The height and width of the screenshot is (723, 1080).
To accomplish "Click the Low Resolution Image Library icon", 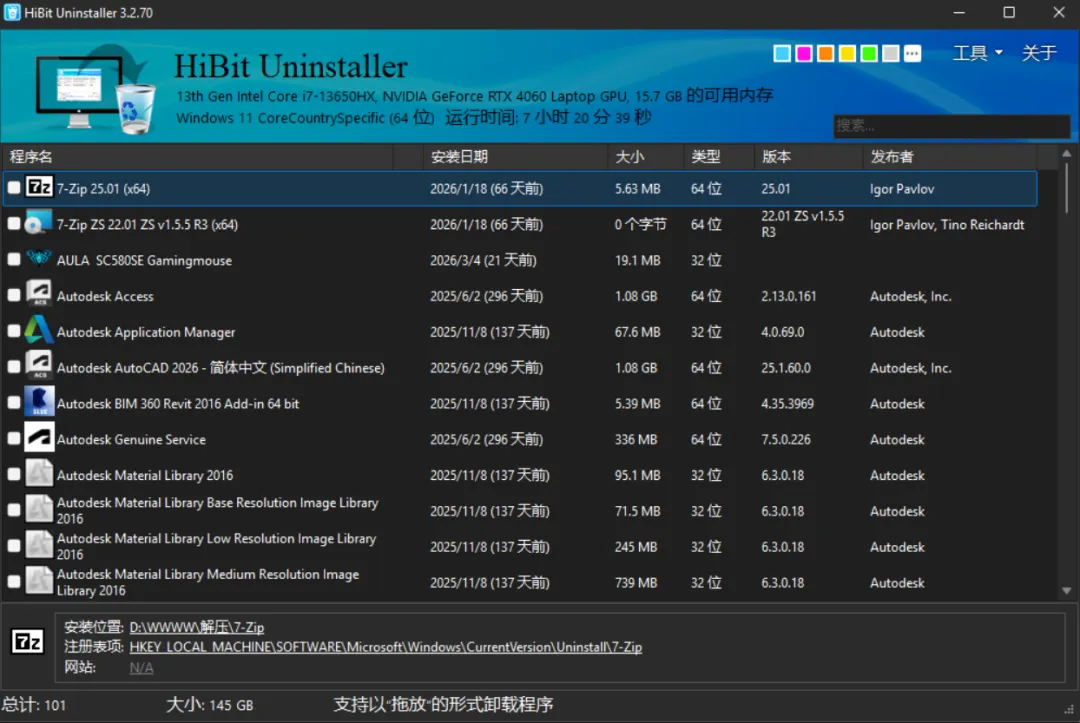I will 39,545.
